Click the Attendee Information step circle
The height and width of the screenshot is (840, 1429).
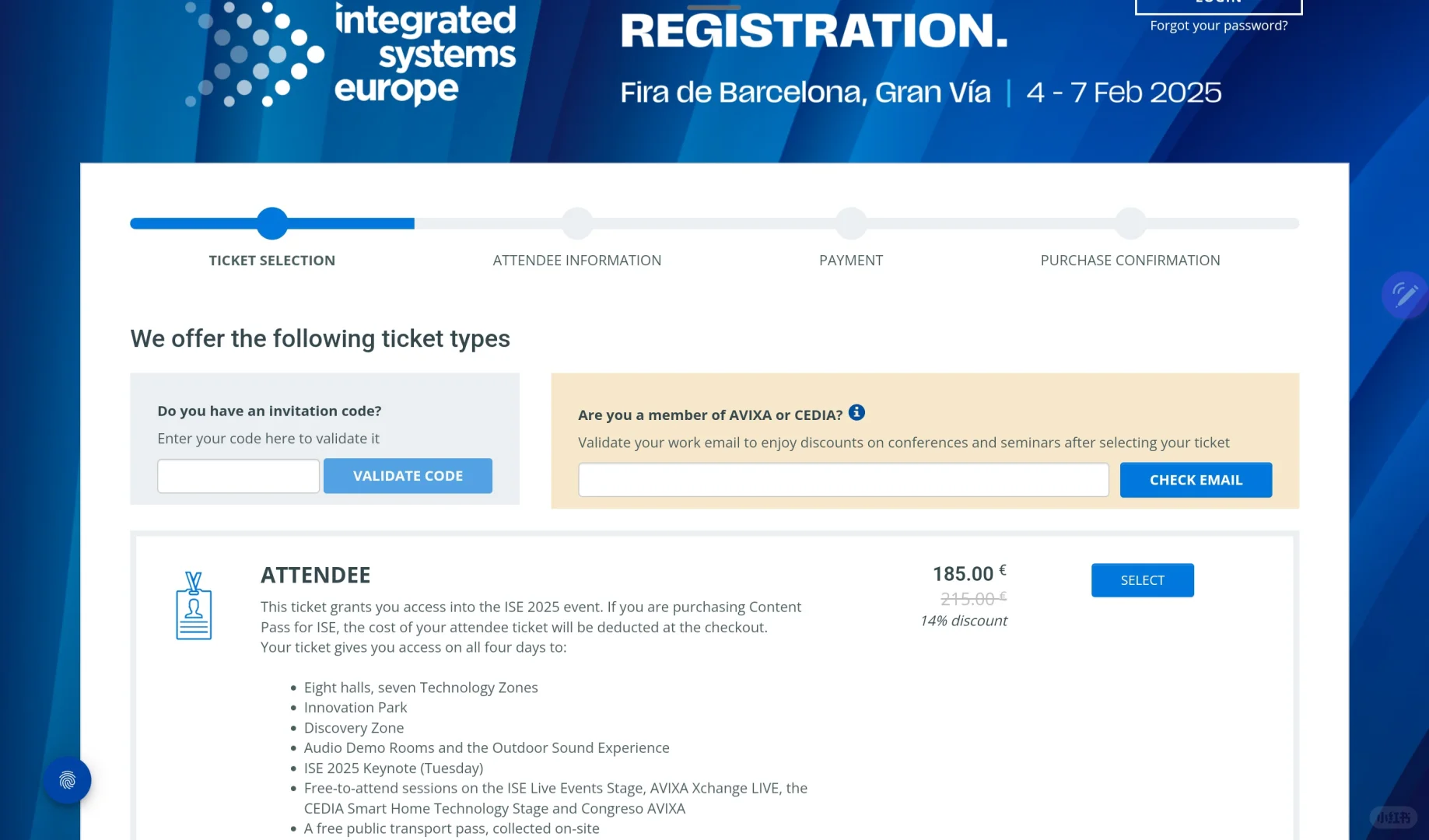pos(577,223)
